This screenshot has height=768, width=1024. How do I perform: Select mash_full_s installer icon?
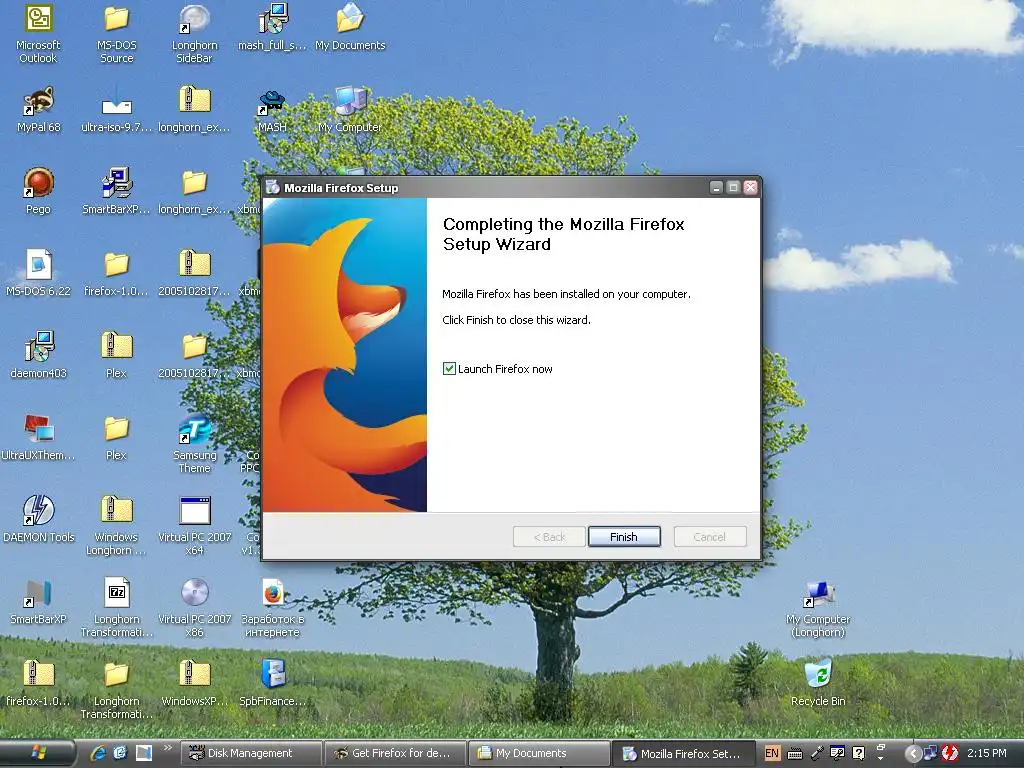pos(272,18)
